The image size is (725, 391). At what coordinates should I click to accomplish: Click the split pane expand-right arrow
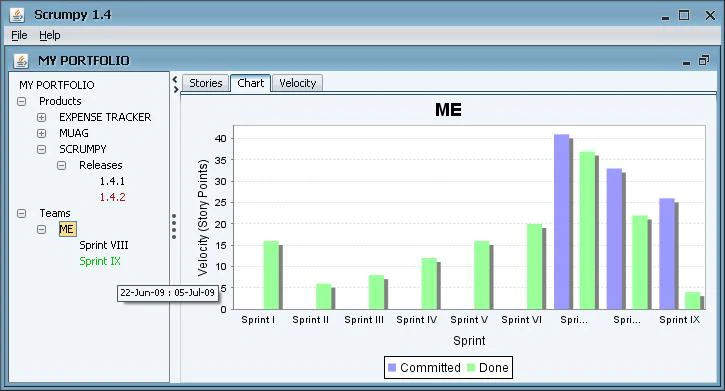click(x=176, y=89)
